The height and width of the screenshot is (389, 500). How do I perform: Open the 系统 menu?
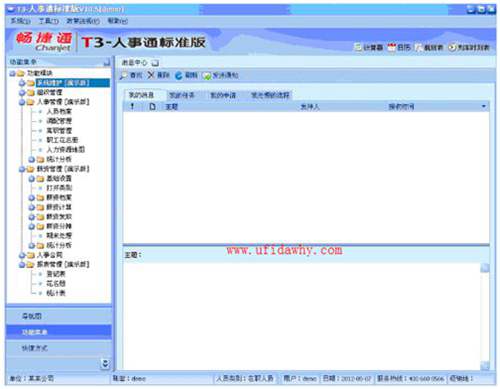pyautogui.click(x=20, y=21)
